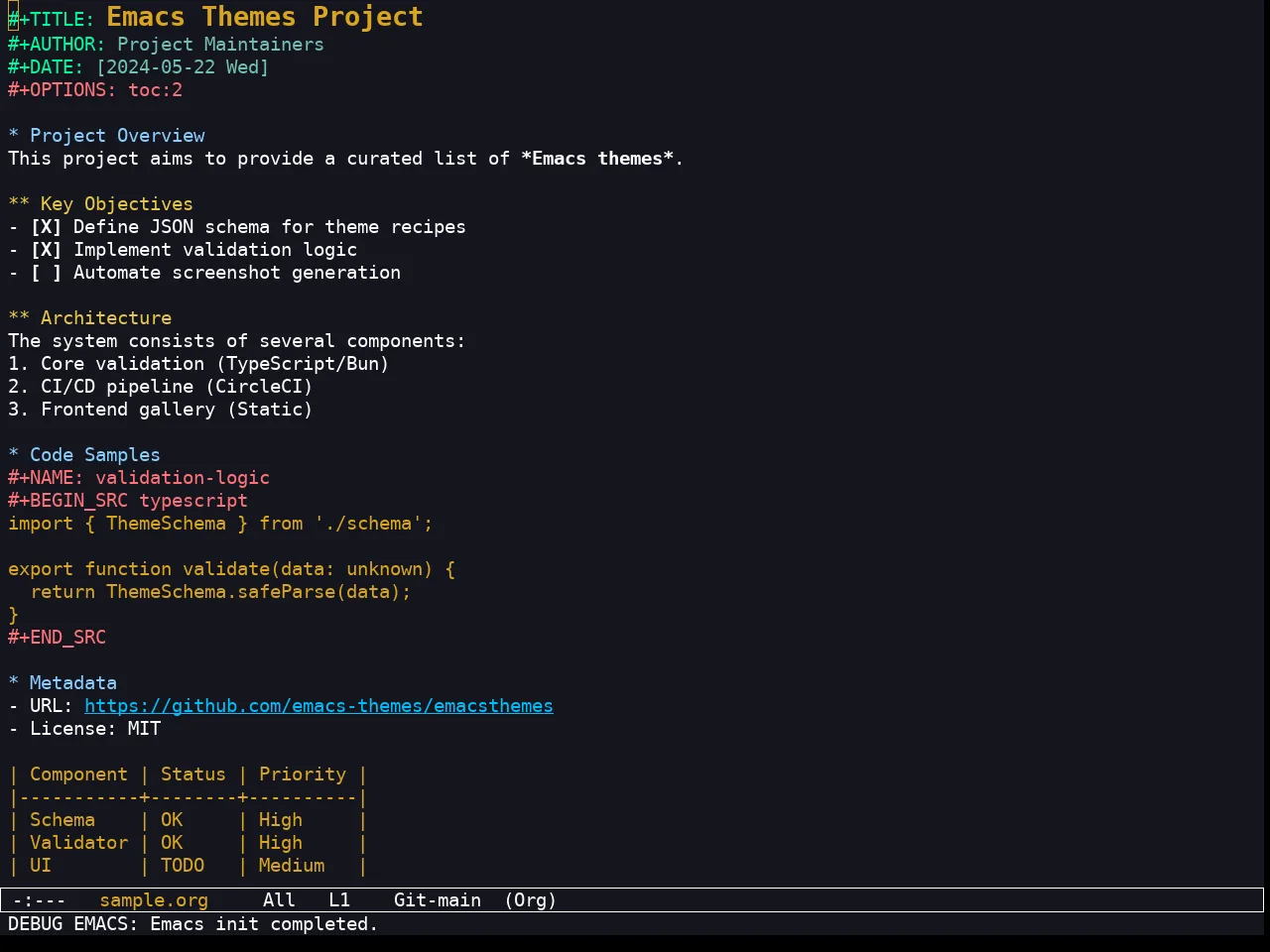The image size is (1270, 952).
Task: Click the #+BEGIN_SRC typescript line
Action: pos(128,501)
